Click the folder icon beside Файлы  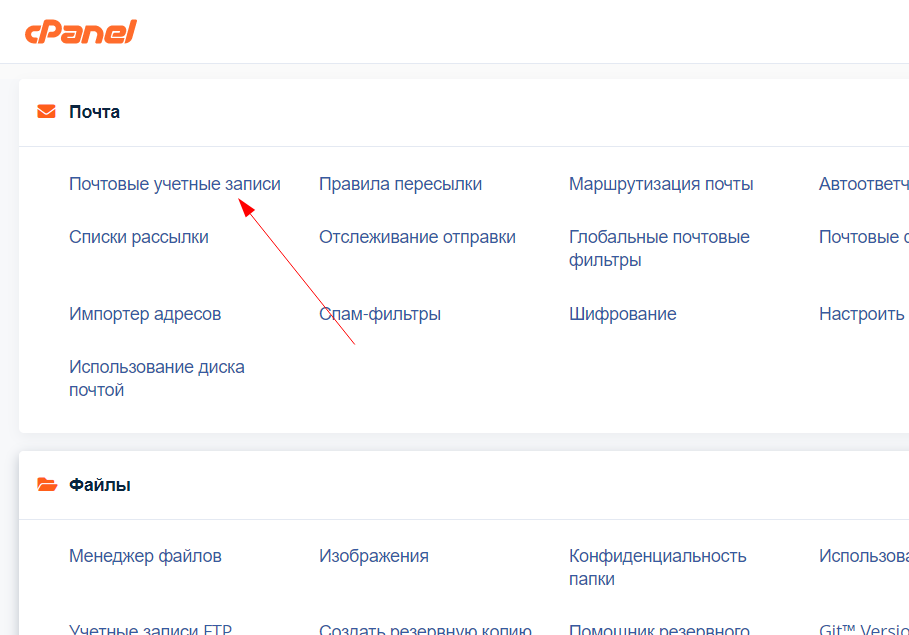(x=46, y=485)
